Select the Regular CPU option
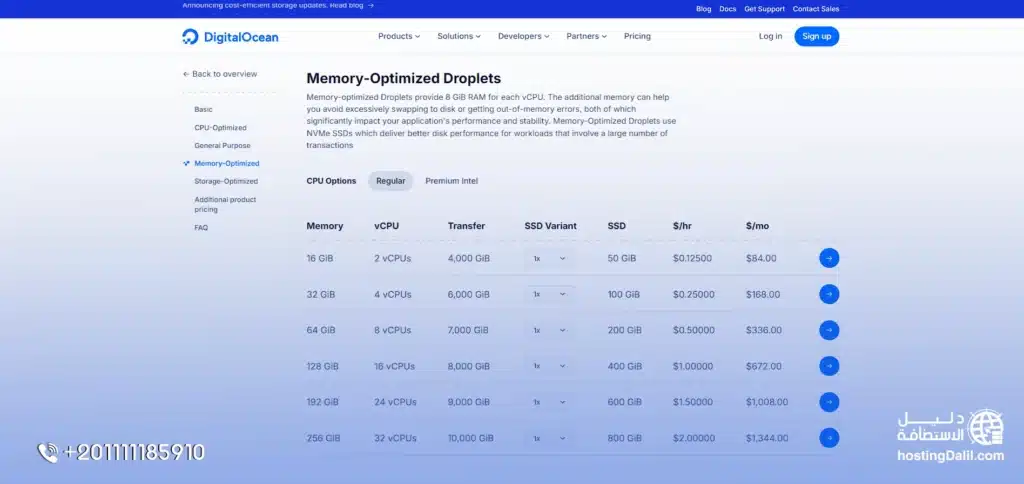1024x484 pixels. coord(391,181)
